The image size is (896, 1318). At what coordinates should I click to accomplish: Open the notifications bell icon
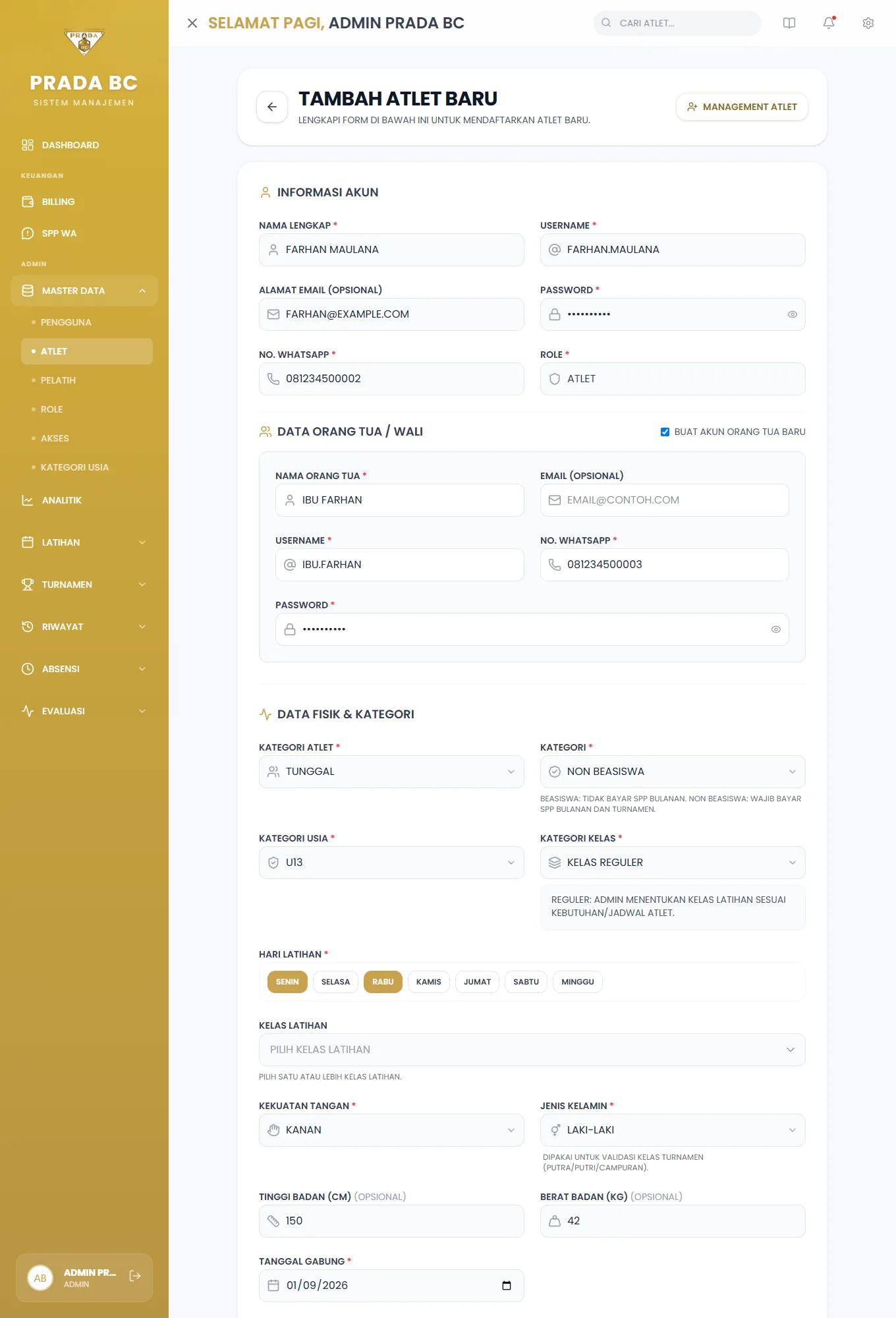(x=829, y=23)
